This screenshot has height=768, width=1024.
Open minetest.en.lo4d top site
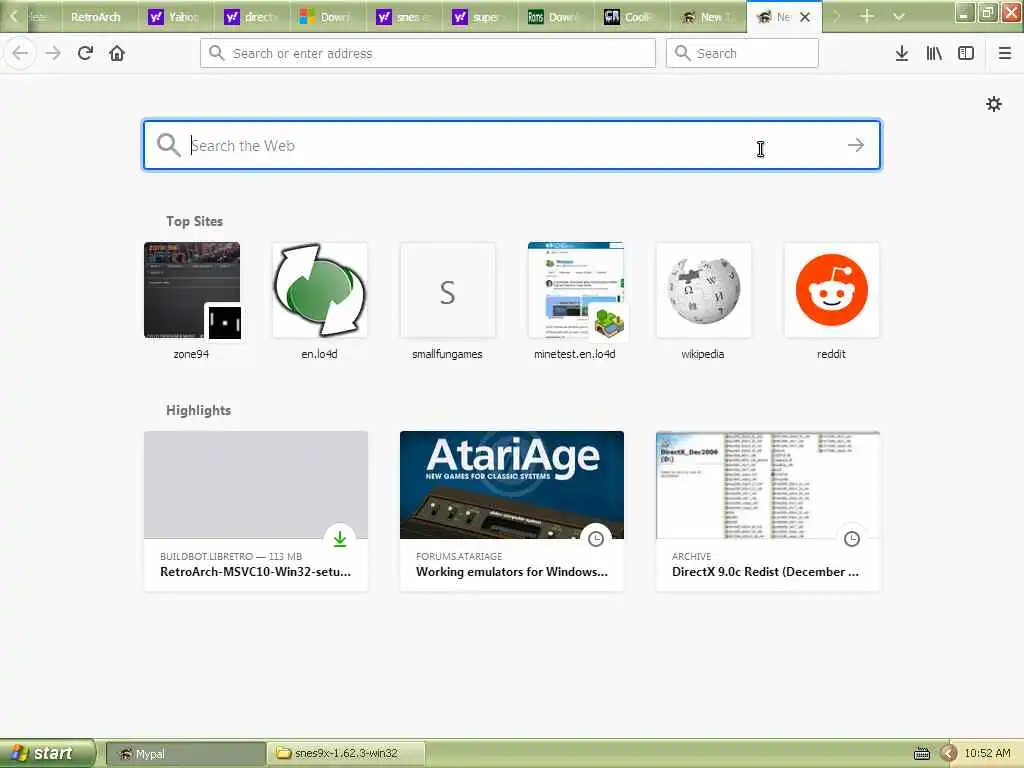[575, 301]
